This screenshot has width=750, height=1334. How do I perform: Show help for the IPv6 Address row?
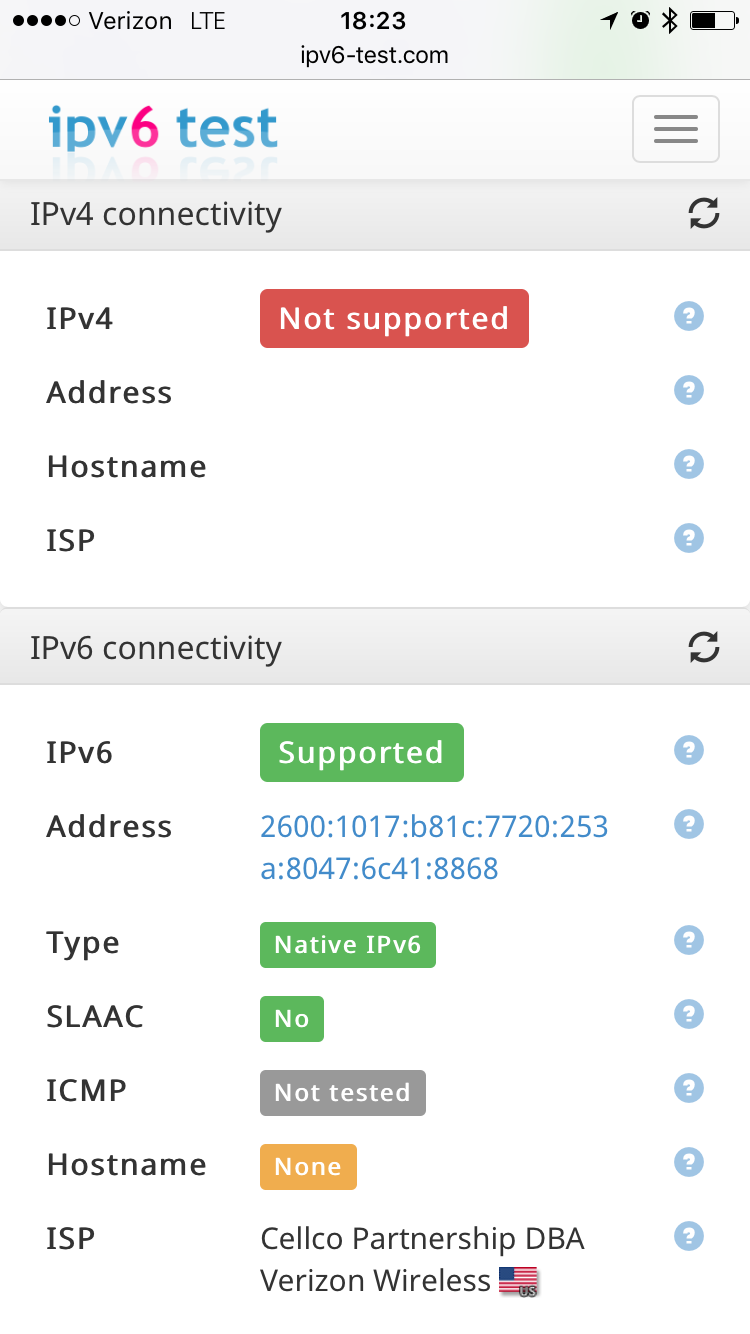(x=688, y=824)
